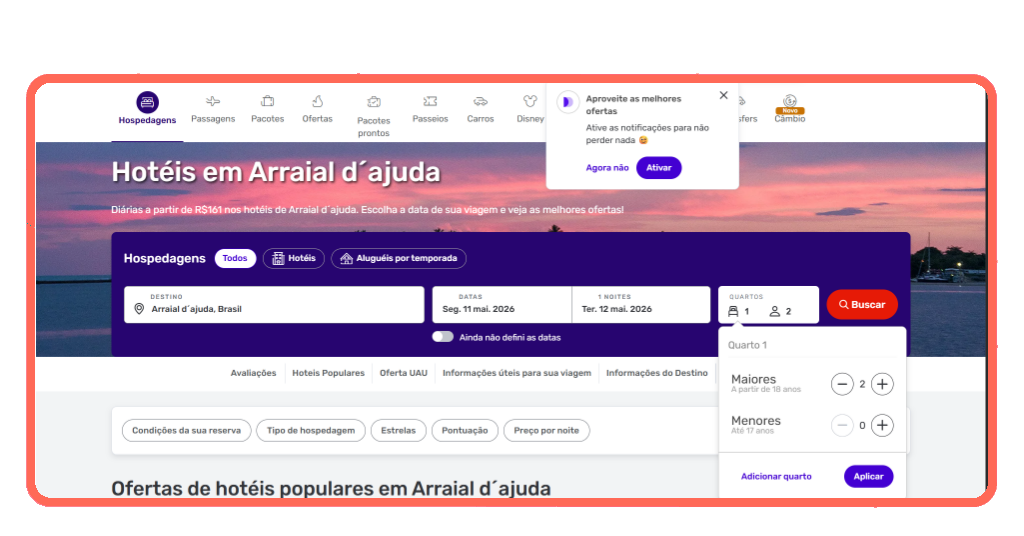Open Preço por noite filter

coord(547,431)
